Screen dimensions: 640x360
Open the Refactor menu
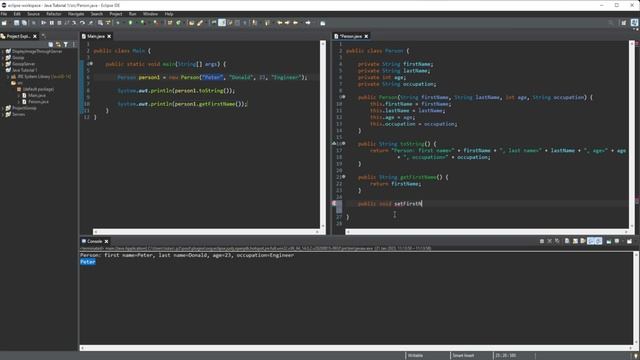[53, 14]
